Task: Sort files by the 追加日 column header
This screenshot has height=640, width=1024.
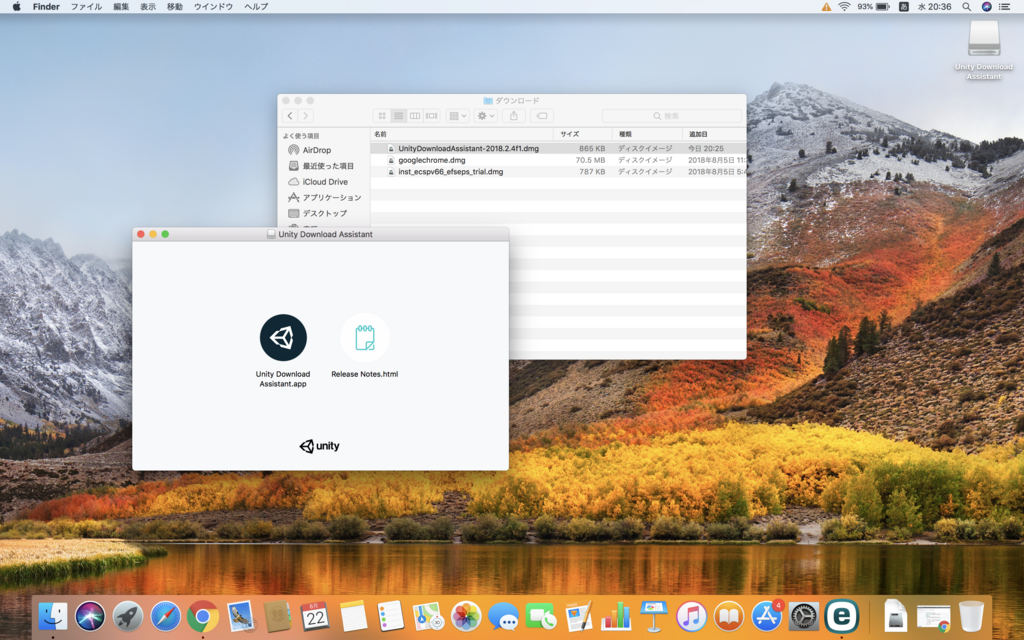Action: tap(714, 134)
